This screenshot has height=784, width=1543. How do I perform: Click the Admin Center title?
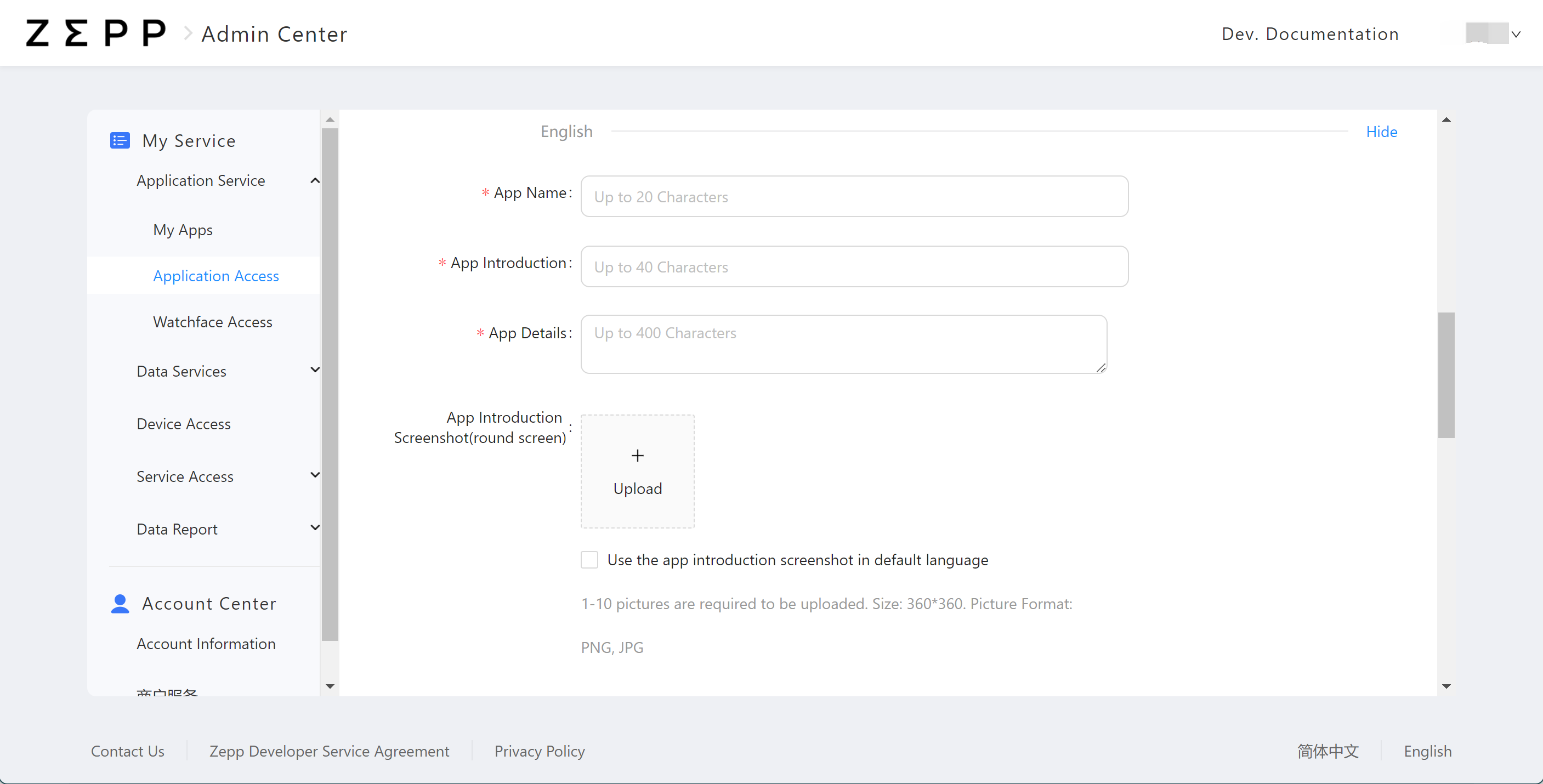click(x=274, y=34)
